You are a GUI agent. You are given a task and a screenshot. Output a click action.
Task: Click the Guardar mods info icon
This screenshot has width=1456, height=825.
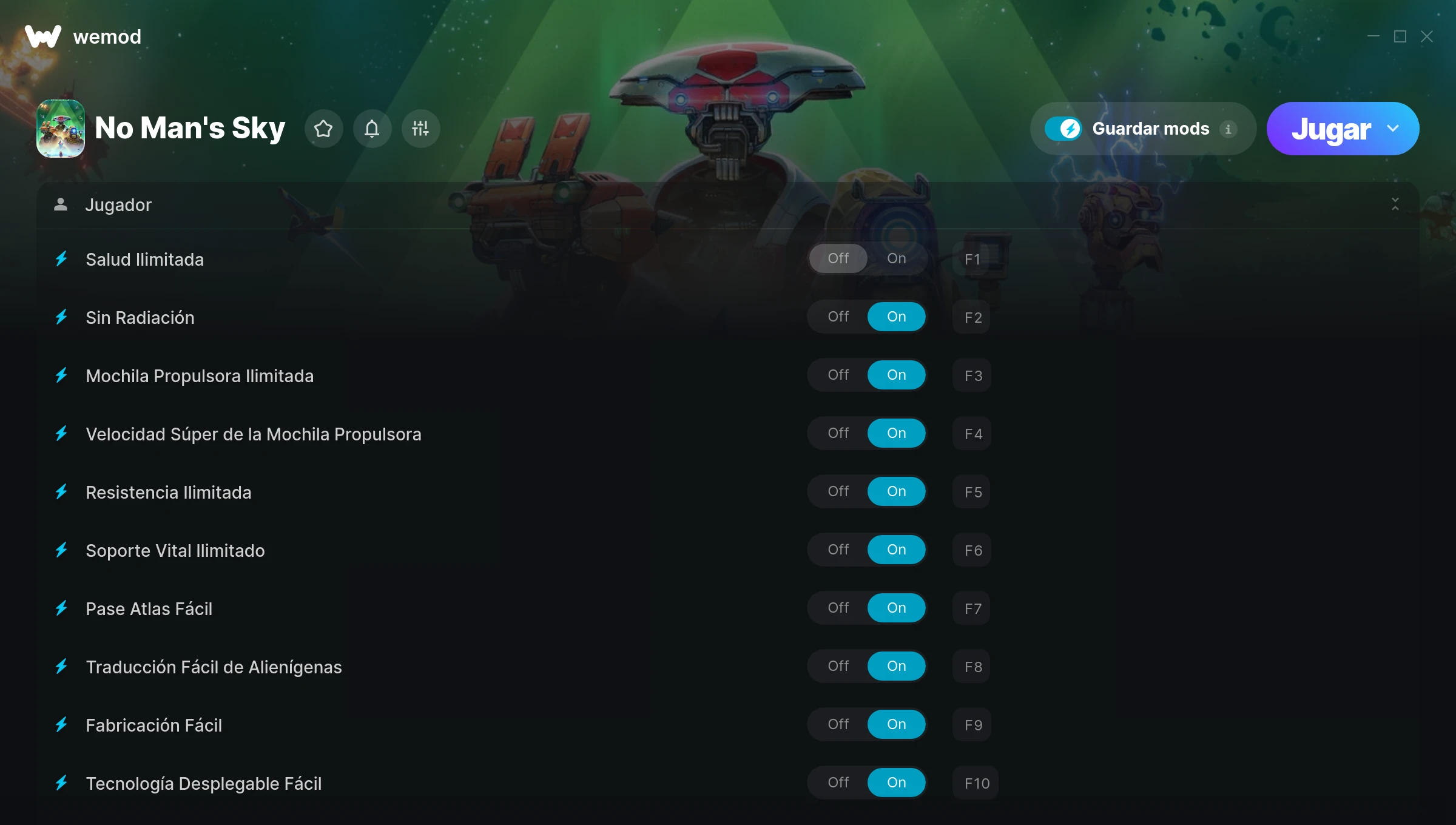click(x=1228, y=129)
